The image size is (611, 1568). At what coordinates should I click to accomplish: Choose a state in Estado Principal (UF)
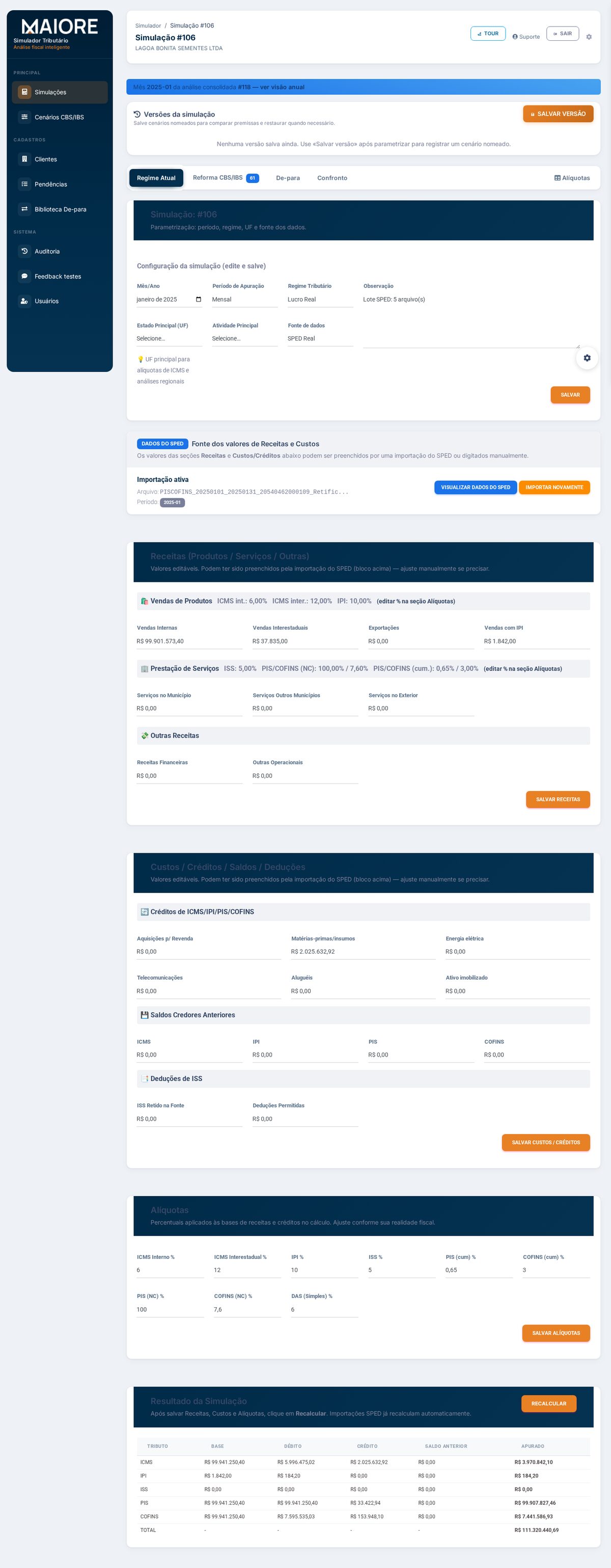click(x=169, y=338)
